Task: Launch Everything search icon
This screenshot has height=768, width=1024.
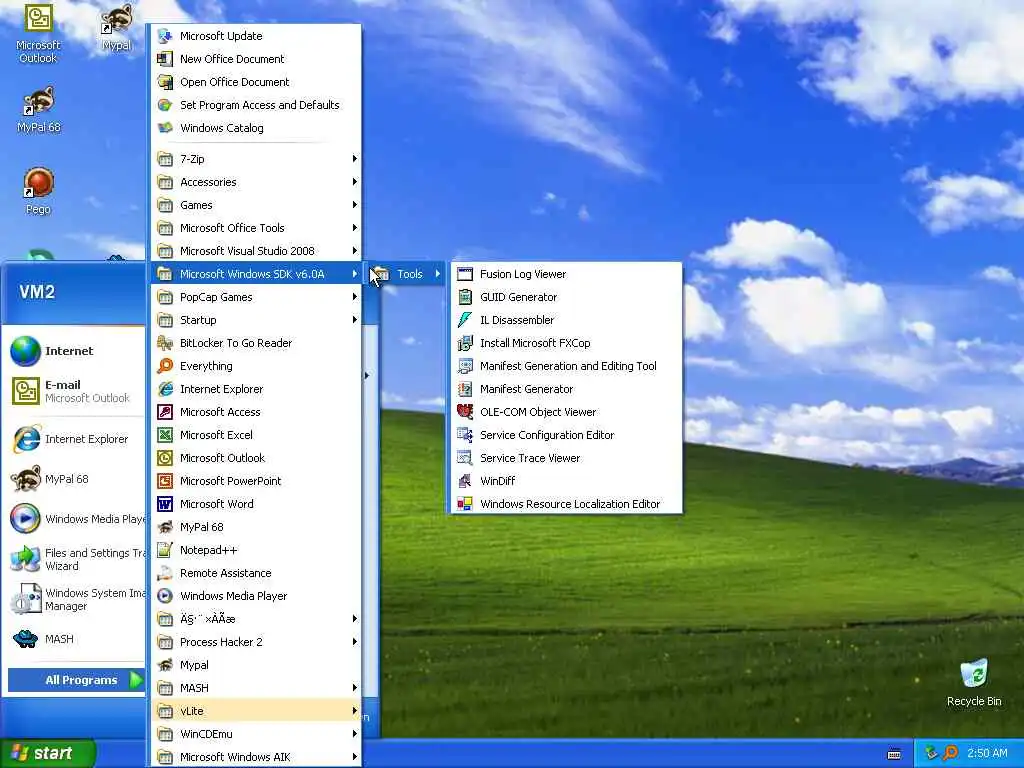Action: point(165,366)
